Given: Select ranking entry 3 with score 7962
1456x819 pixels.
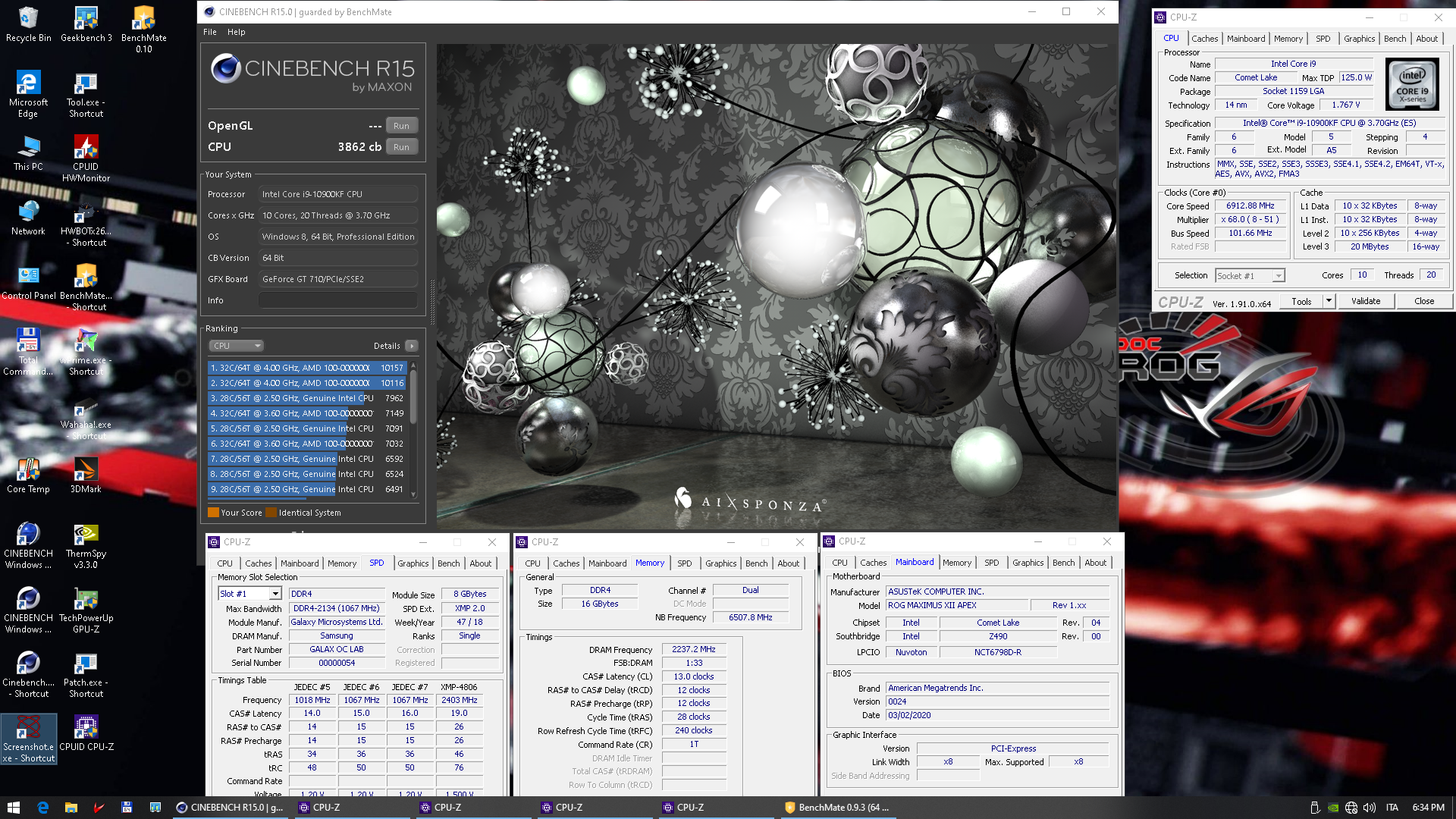Looking at the screenshot, I should point(307,398).
